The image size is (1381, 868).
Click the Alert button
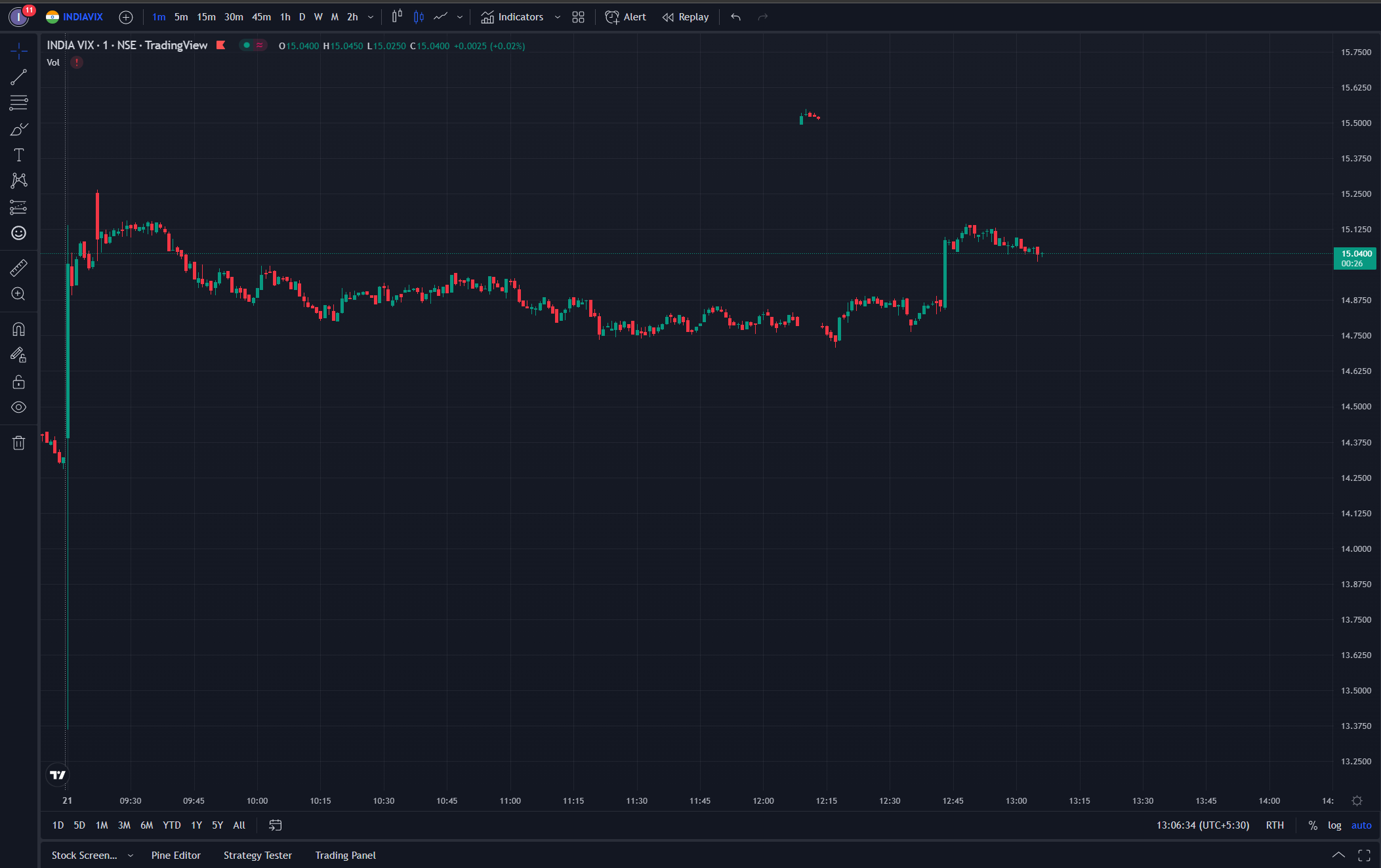[625, 17]
